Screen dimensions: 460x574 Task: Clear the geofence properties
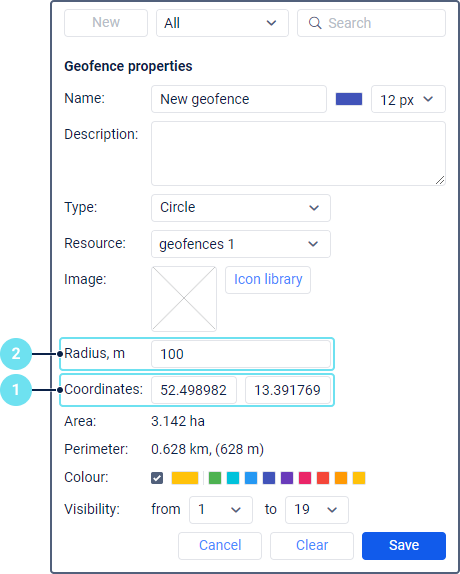pos(312,545)
